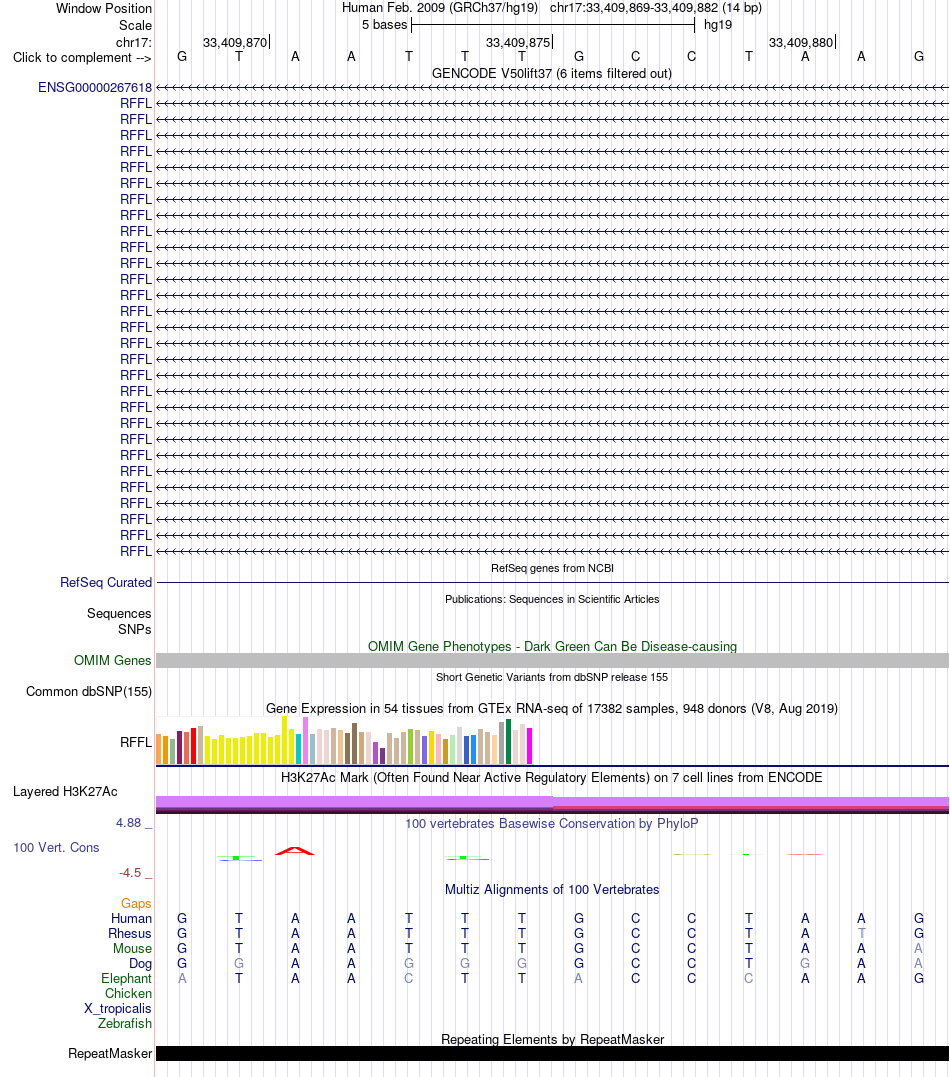The image size is (950, 1077).
Task: Click the purple H3K27Ac signal band
Action: pos(552,802)
